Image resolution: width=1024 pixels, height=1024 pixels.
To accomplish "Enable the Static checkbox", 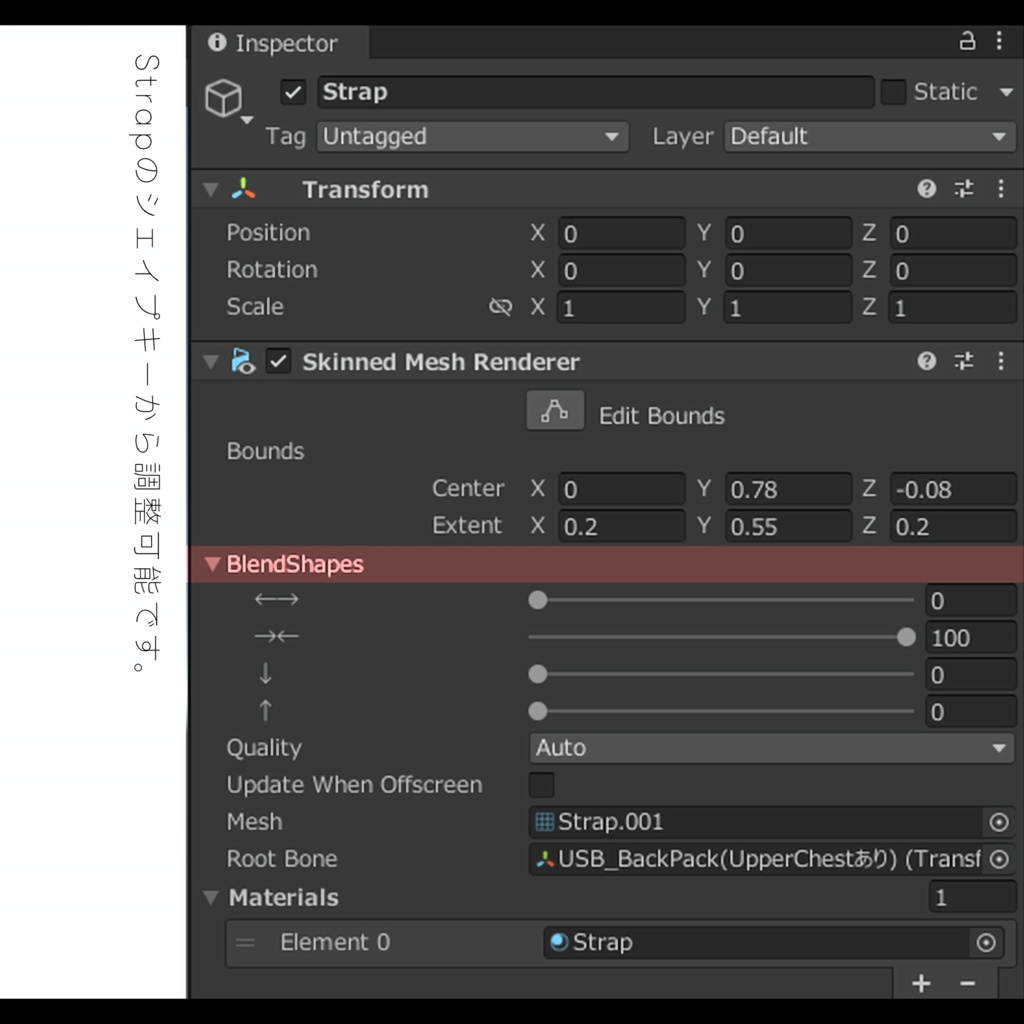I will pos(893,92).
